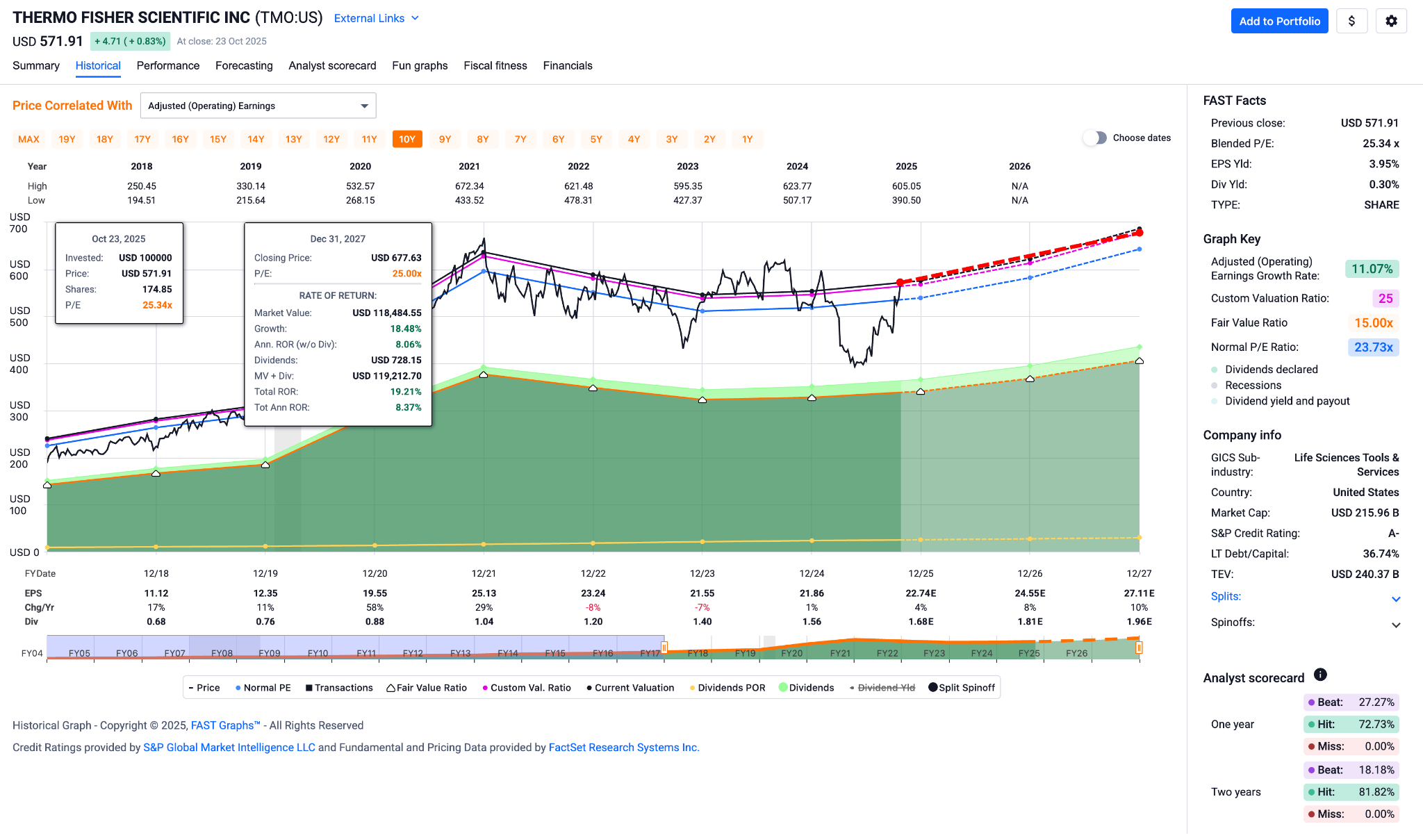
Task: Expand the Splits section chevron
Action: [x=1396, y=599]
